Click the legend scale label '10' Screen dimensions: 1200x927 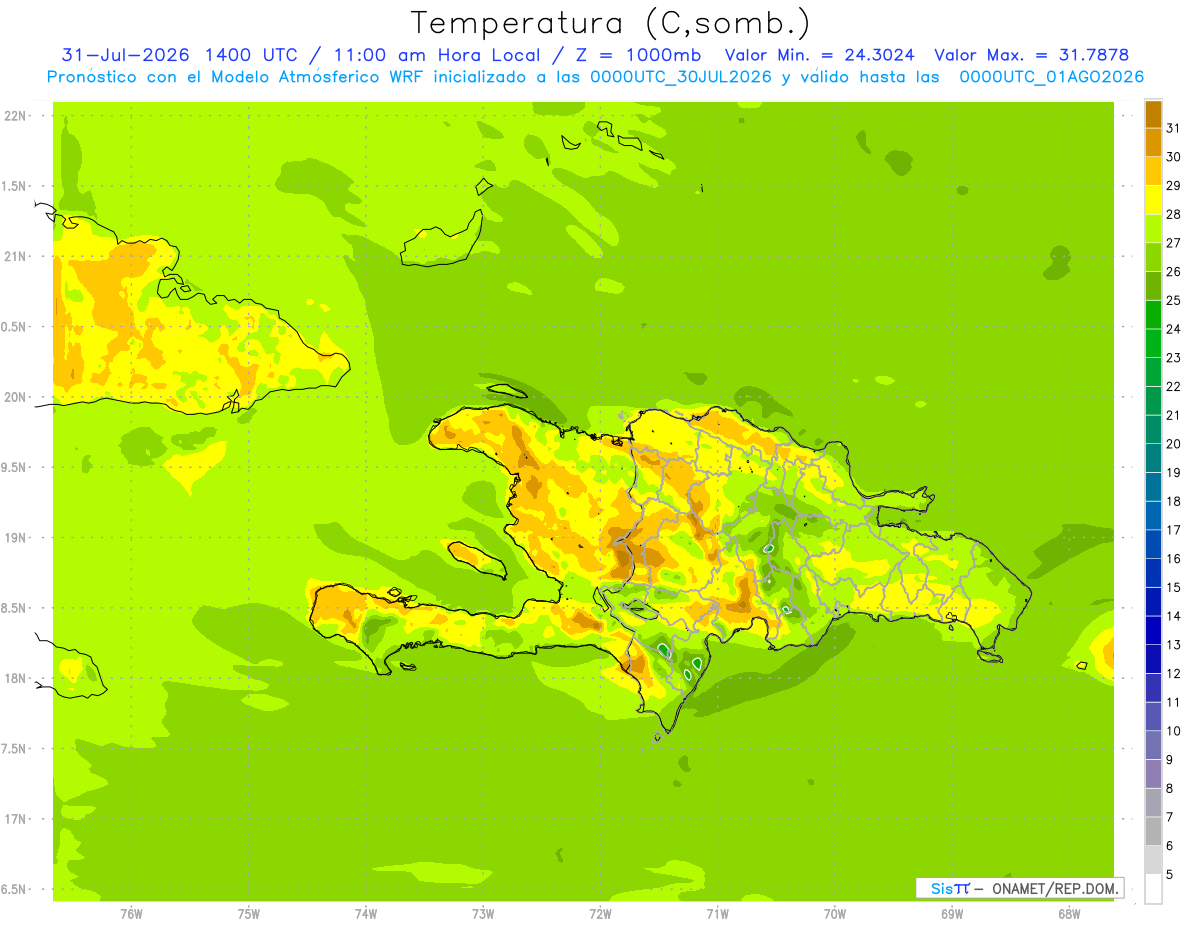[1173, 731]
